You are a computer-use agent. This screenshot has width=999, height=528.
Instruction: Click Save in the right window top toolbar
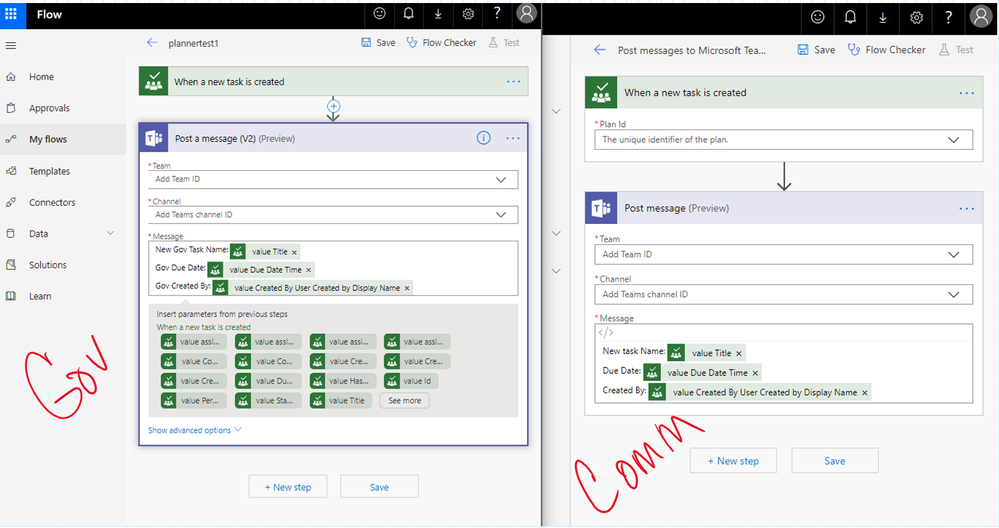pos(817,50)
